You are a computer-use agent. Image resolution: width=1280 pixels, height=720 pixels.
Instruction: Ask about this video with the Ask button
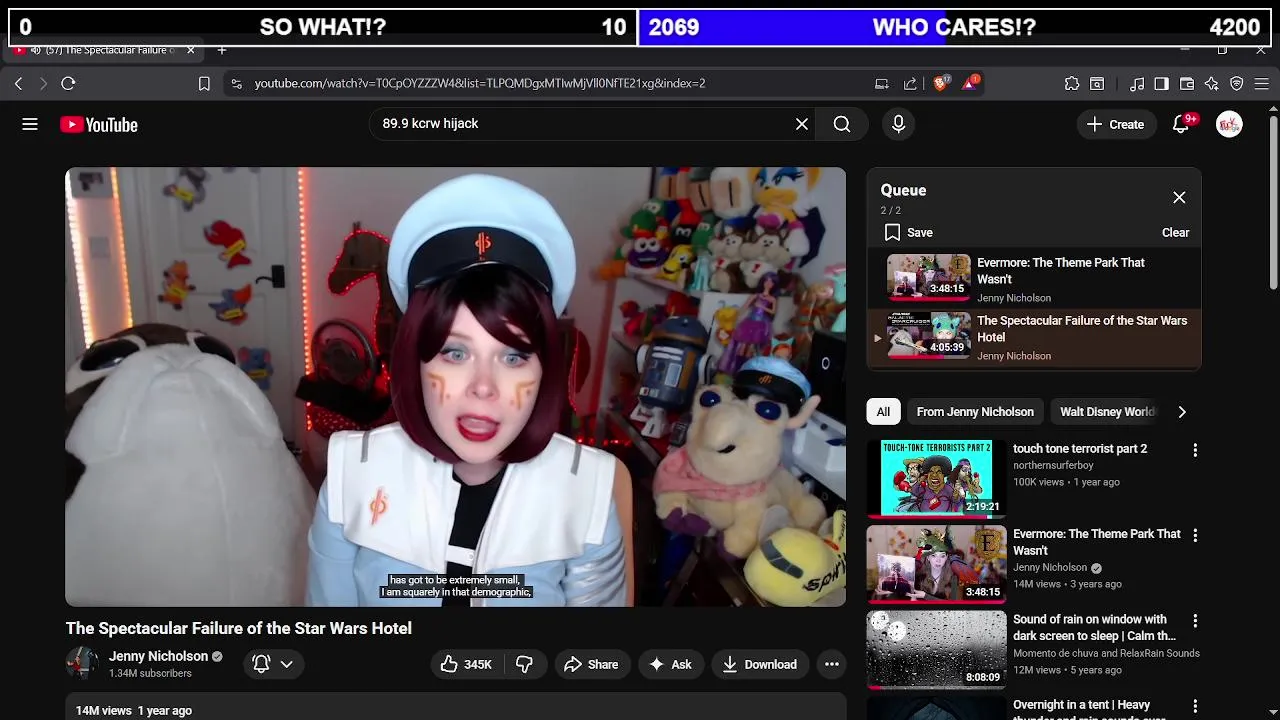[x=670, y=665]
